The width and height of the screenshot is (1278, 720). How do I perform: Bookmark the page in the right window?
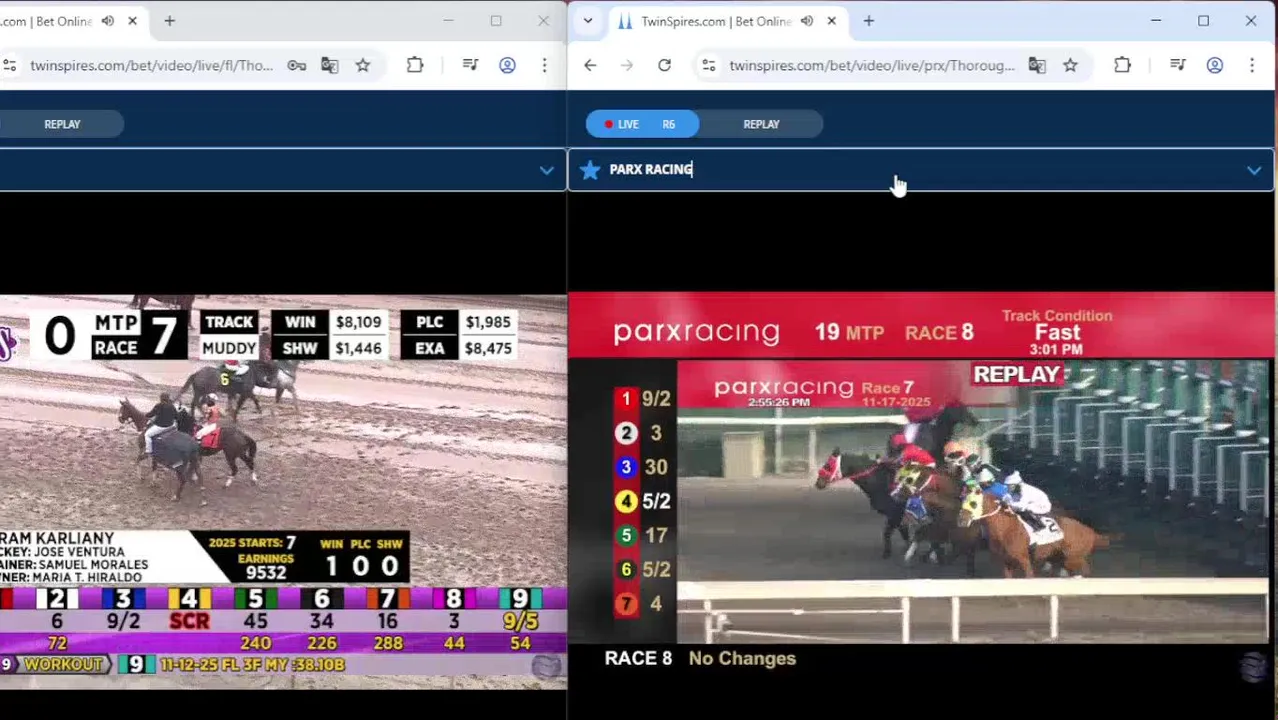pyautogui.click(x=1070, y=65)
